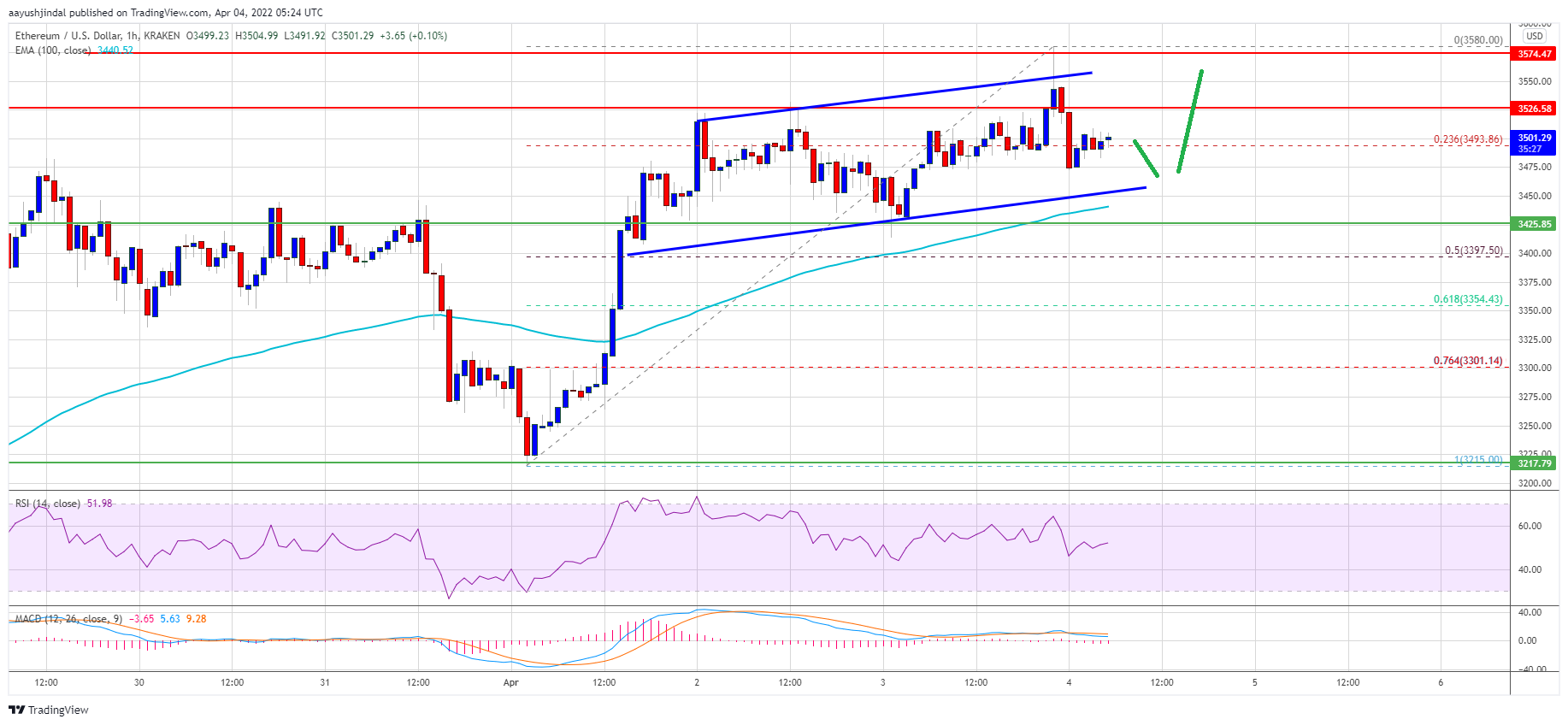Click the Apr date marker on time axis

point(511,682)
